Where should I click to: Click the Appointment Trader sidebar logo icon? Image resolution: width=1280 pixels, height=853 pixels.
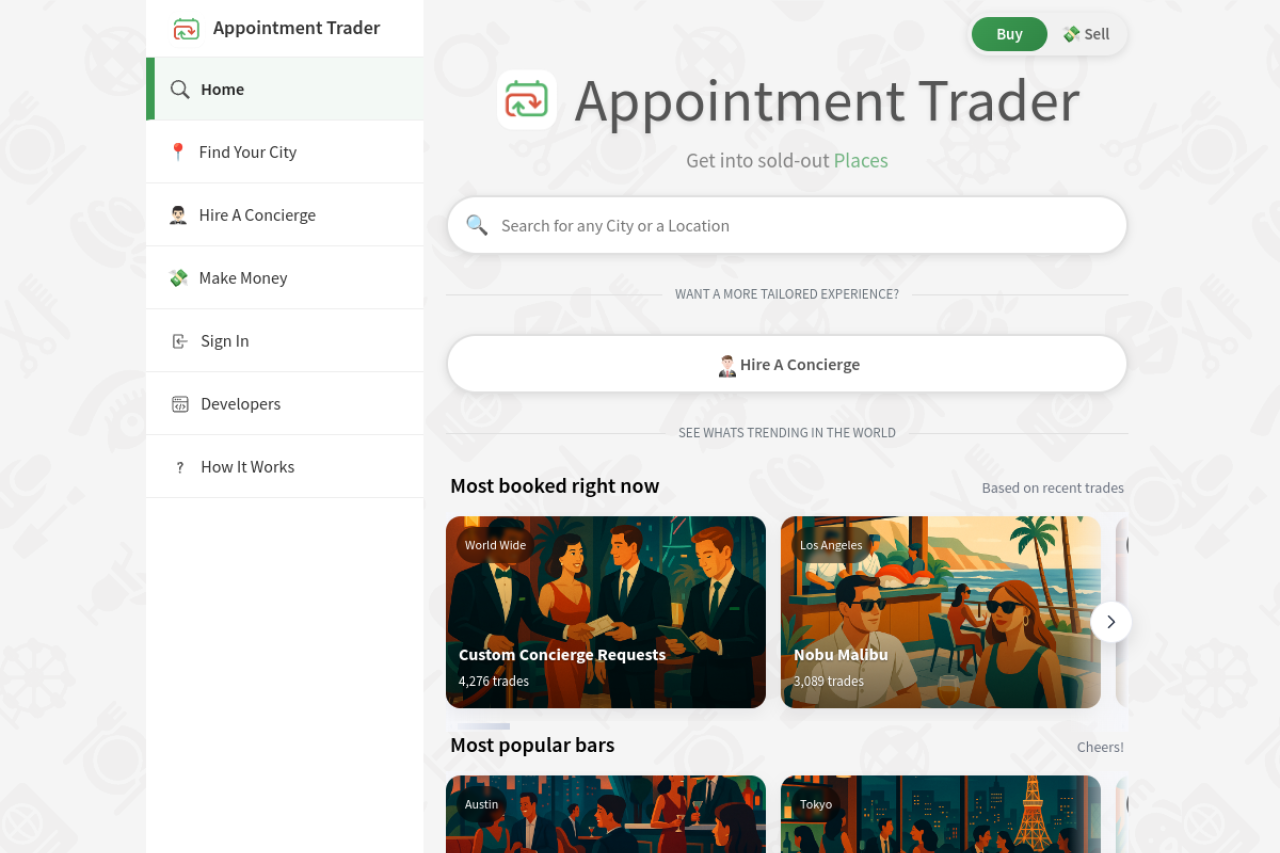186,28
